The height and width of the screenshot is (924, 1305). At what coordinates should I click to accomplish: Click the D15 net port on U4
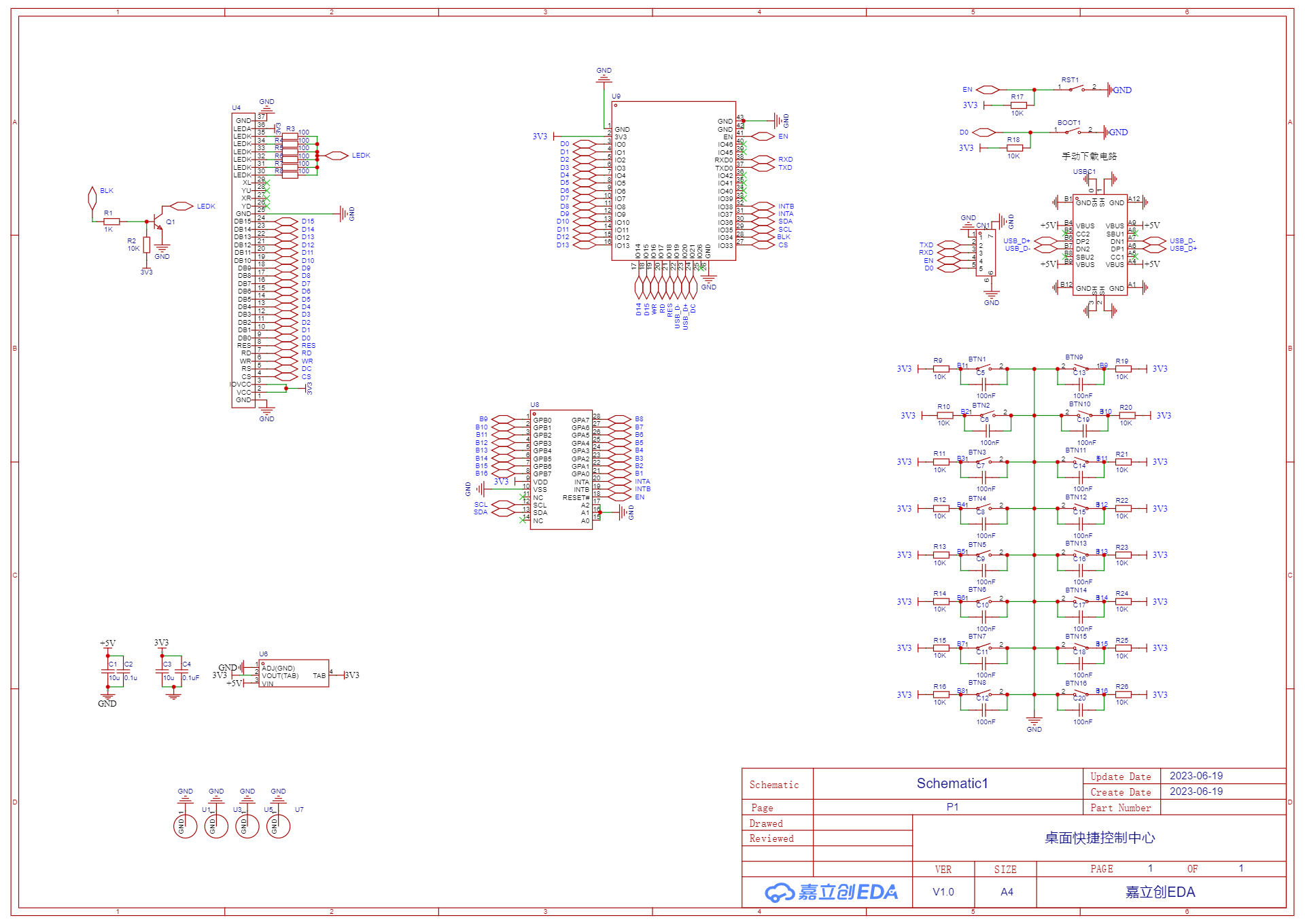pyautogui.click(x=287, y=221)
